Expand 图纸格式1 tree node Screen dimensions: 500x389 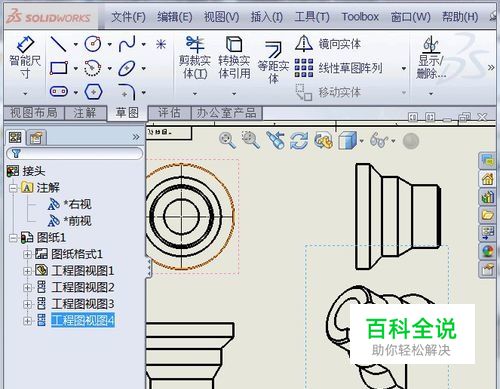27,254
